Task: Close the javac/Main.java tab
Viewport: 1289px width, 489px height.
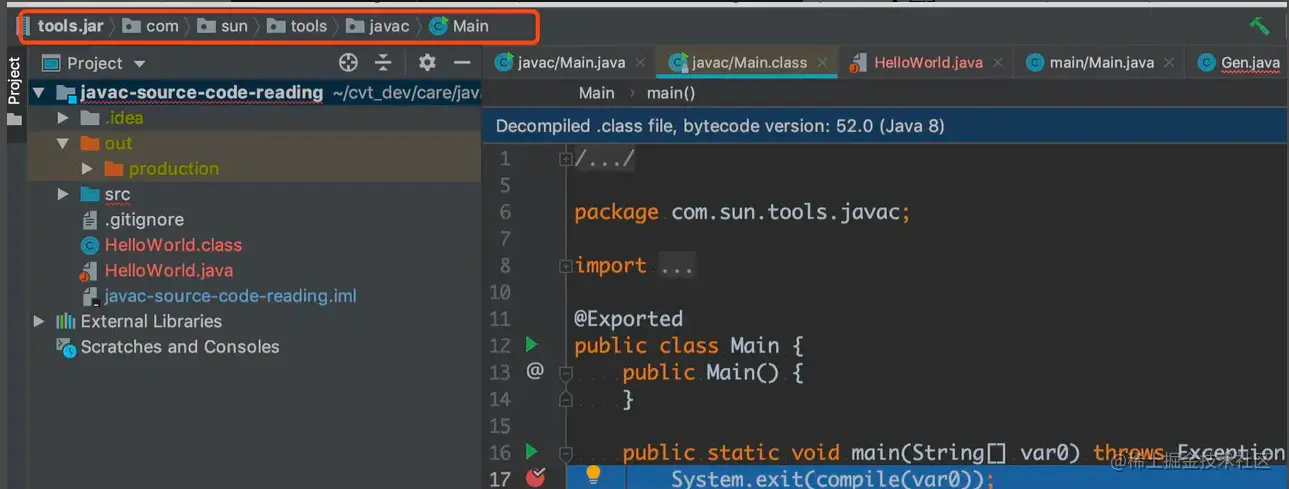Action: (x=641, y=62)
